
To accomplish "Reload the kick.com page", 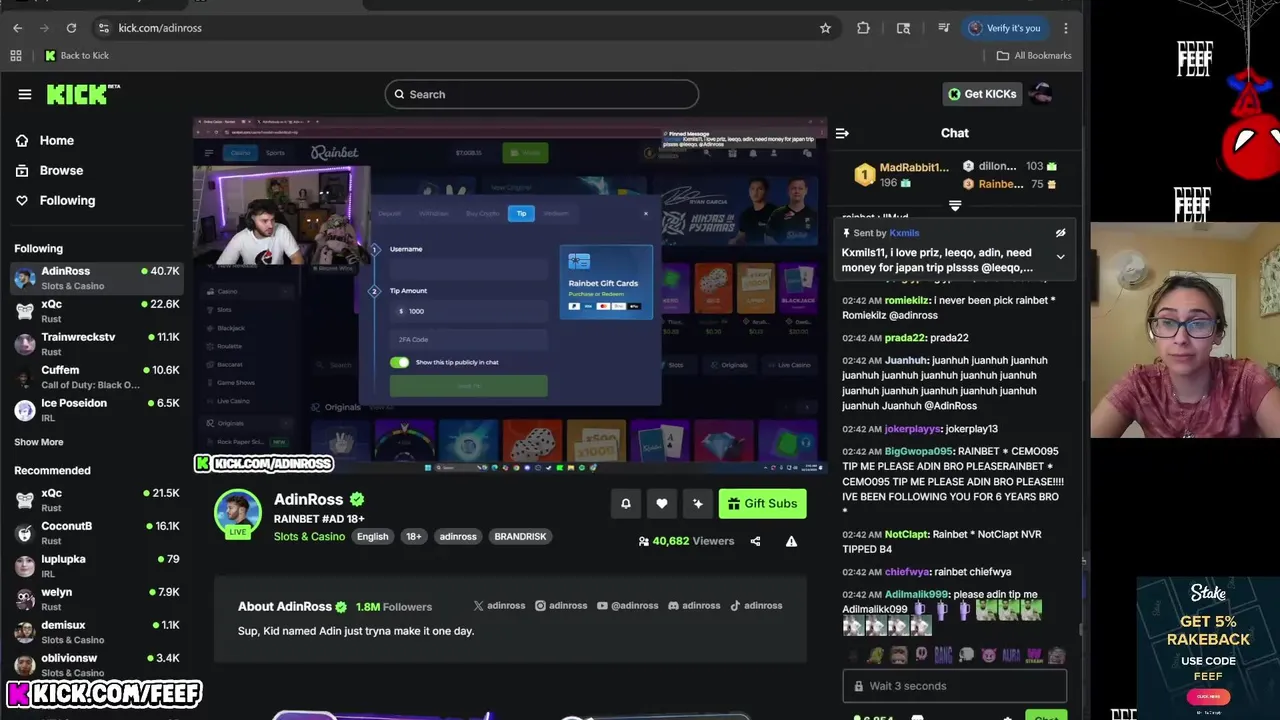I will point(71,28).
